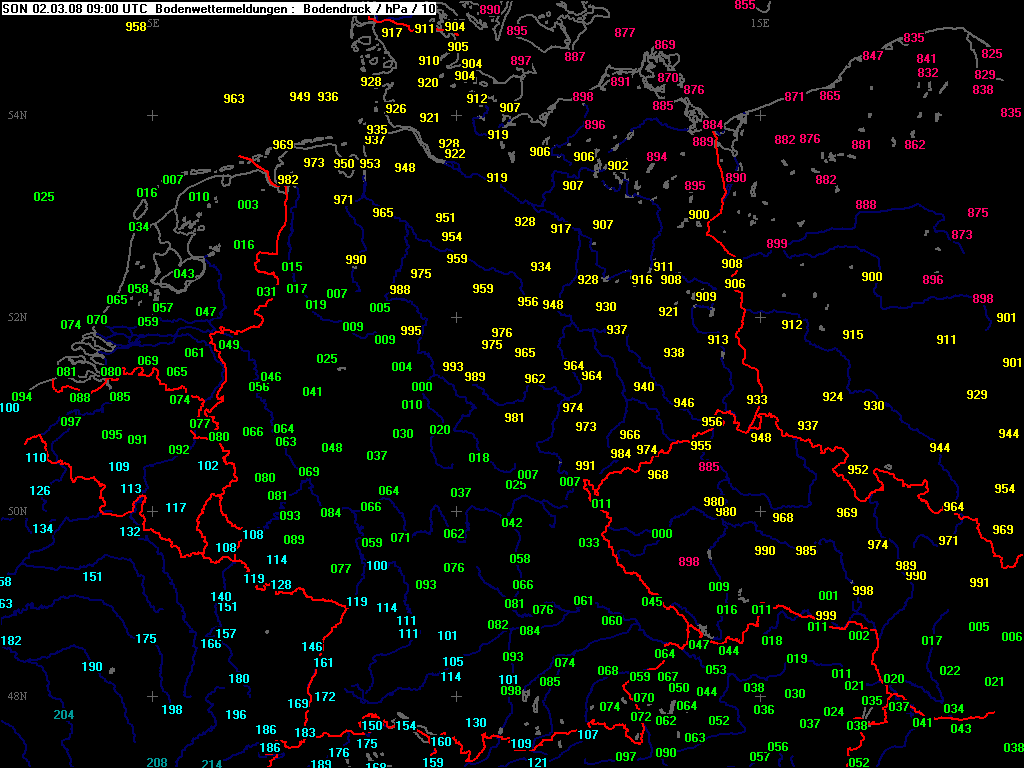Click the 54N latitude label
1024x768 pixels.
(17, 116)
